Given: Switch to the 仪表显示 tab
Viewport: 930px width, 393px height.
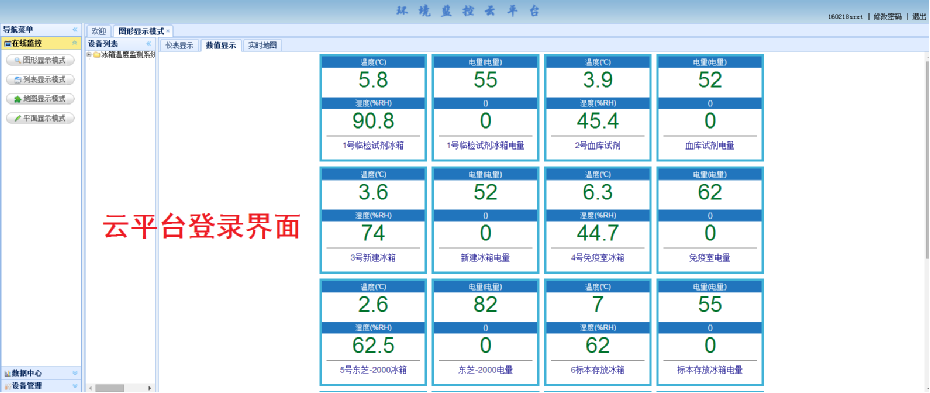Looking at the screenshot, I should pos(179,45).
